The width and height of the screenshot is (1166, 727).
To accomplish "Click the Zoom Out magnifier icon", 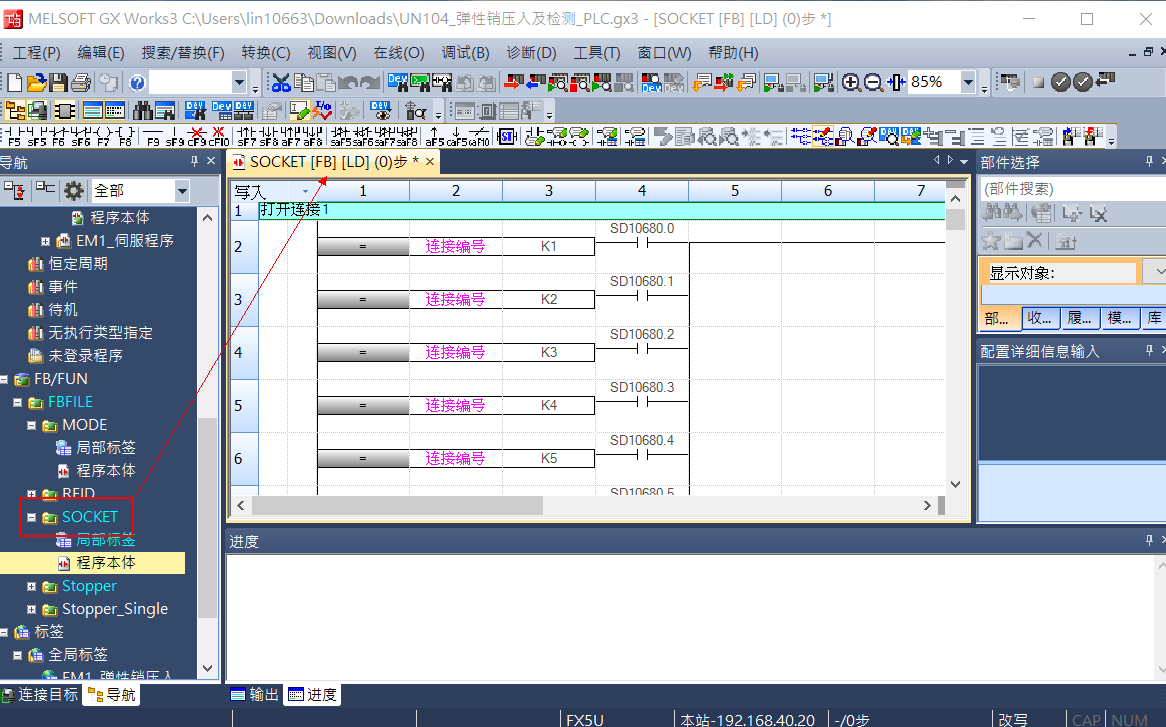I will click(873, 83).
